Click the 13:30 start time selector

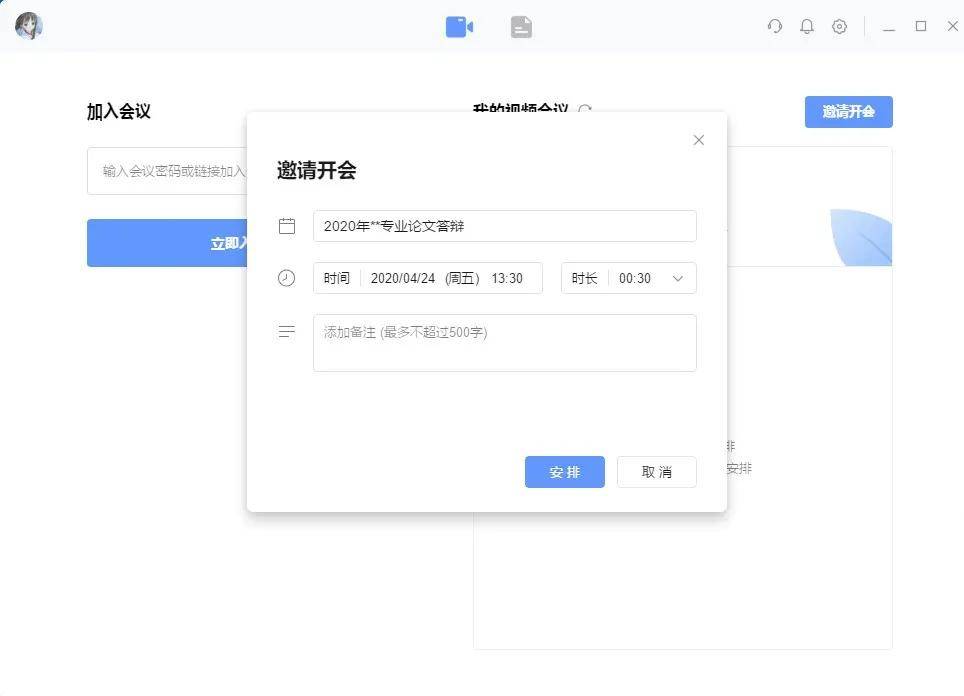(x=510, y=278)
